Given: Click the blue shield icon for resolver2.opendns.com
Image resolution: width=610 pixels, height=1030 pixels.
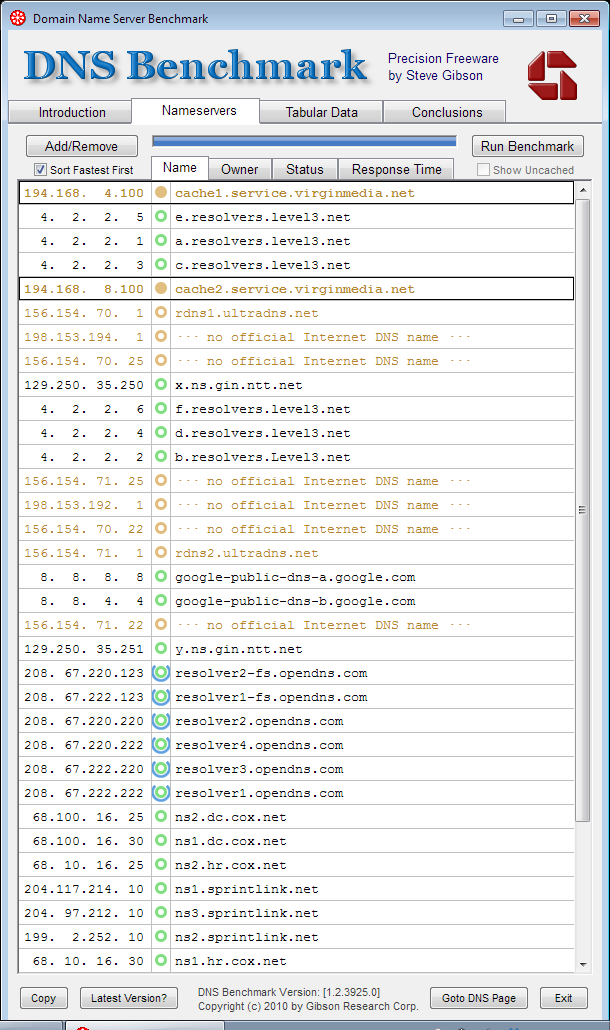Looking at the screenshot, I should pyautogui.click(x=161, y=721).
